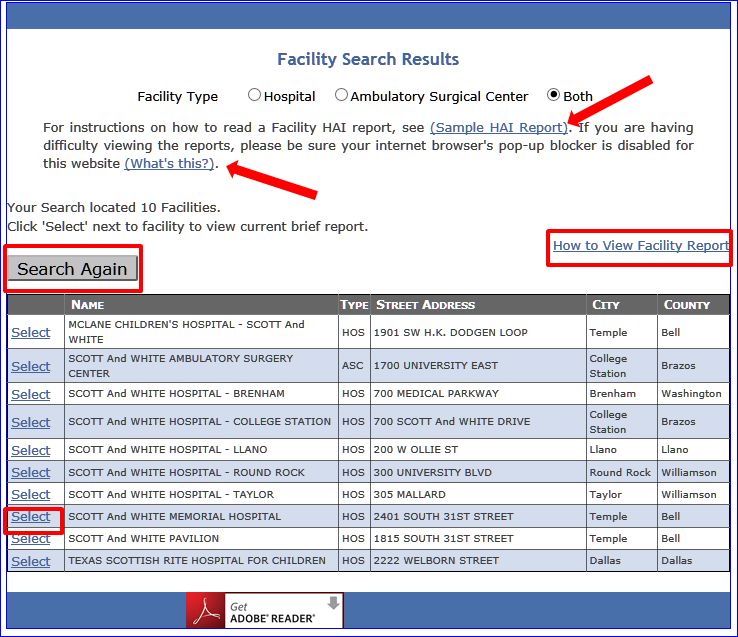Click the County column header
This screenshot has height=637, width=738.
click(686, 305)
